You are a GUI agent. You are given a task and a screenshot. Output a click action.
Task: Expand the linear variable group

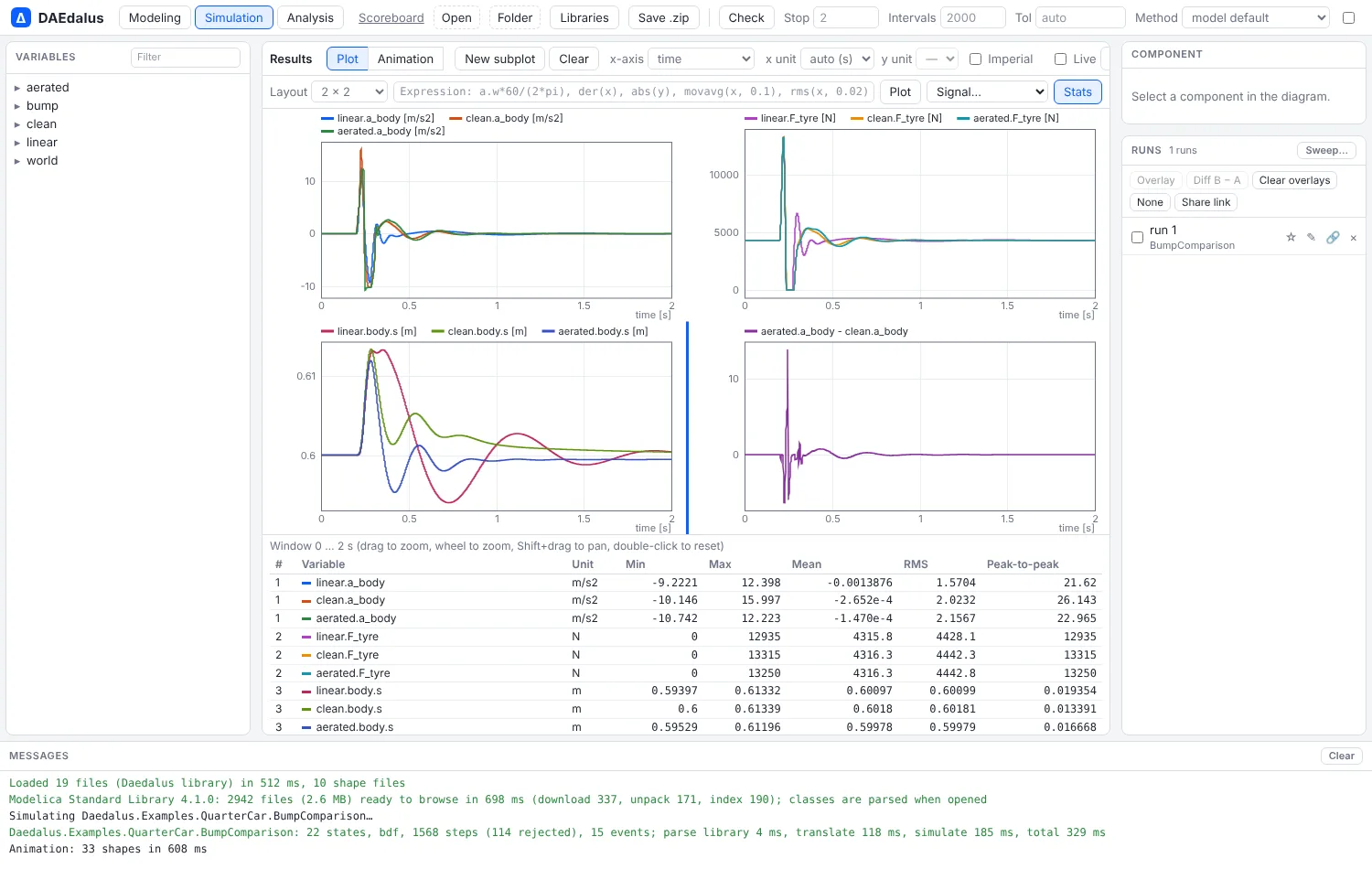click(16, 143)
